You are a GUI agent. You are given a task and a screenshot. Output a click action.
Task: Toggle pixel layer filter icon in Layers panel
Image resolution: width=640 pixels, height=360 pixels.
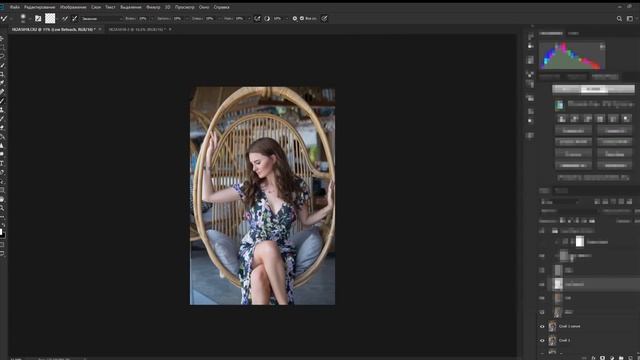pos(597,202)
